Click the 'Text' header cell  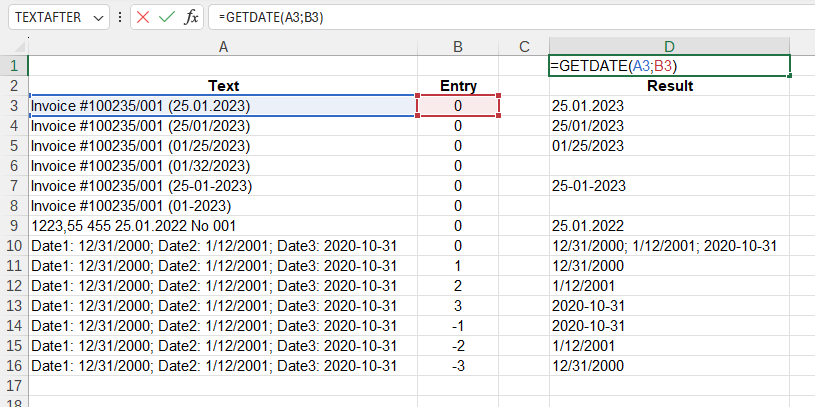pyautogui.click(x=223, y=86)
